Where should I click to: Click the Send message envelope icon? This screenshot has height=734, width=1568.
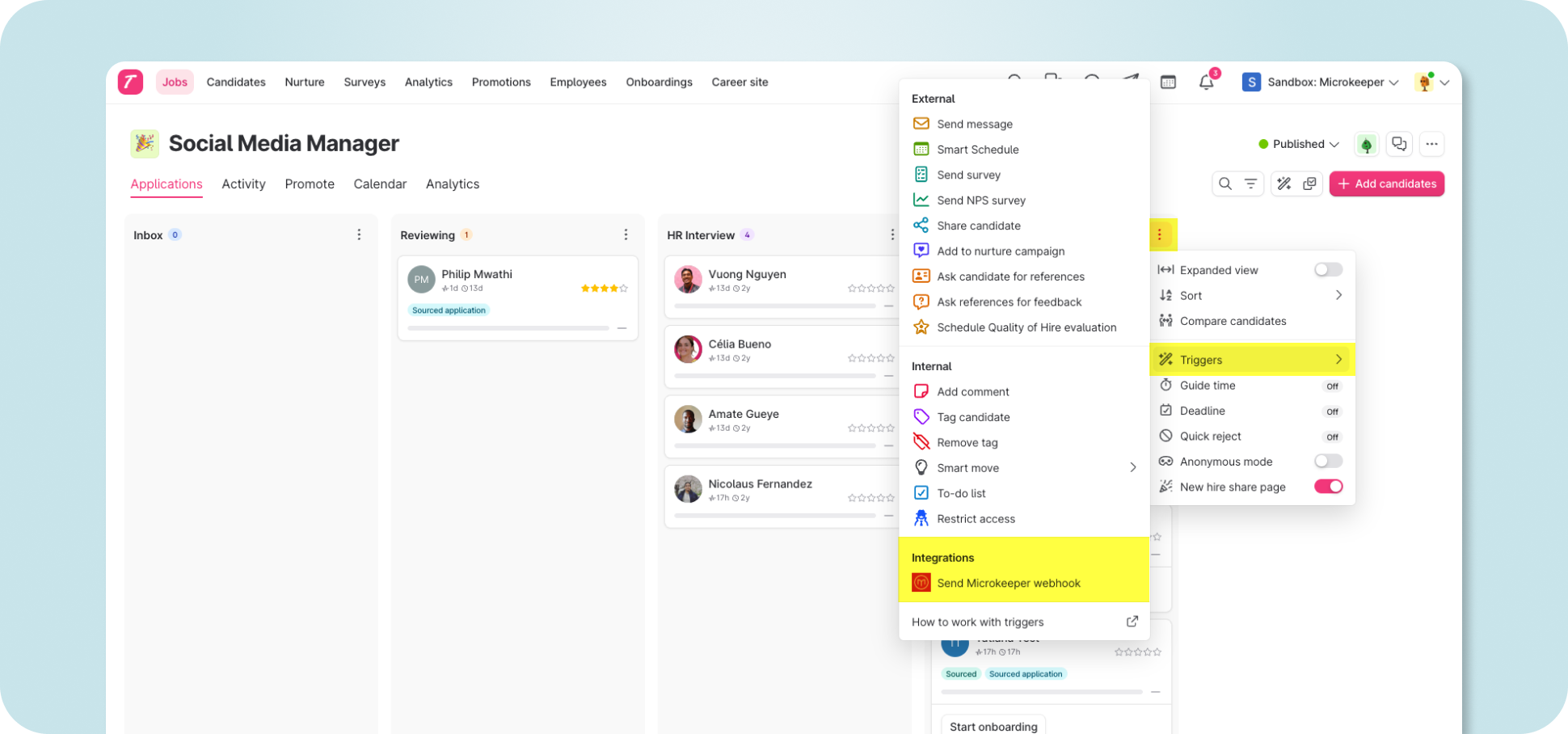(921, 124)
